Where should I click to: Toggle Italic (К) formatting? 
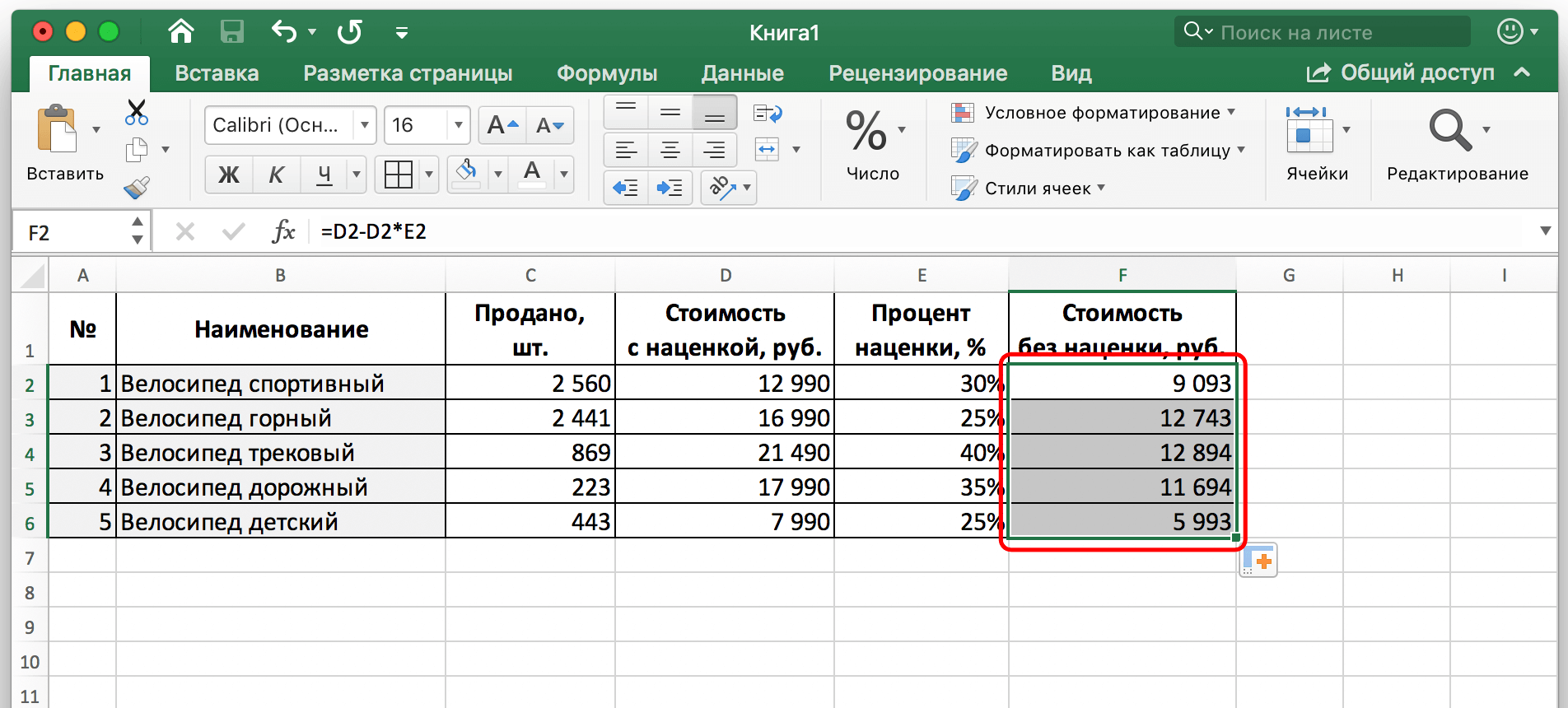click(x=277, y=175)
